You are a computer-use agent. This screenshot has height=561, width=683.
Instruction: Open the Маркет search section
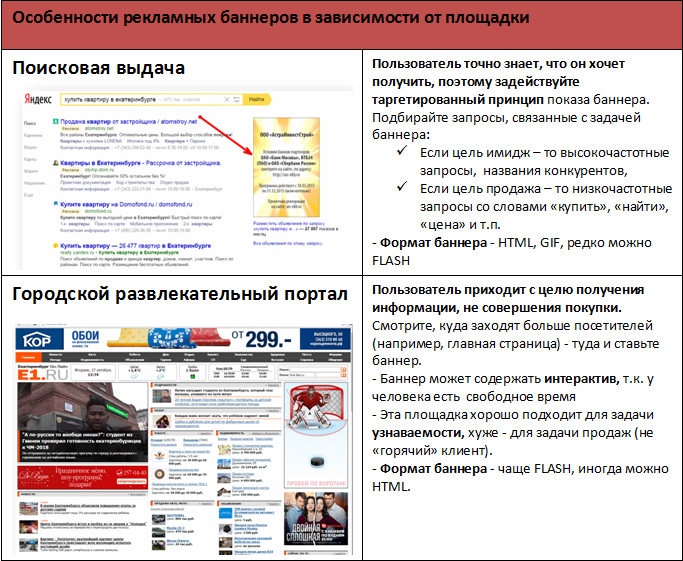coord(31,171)
